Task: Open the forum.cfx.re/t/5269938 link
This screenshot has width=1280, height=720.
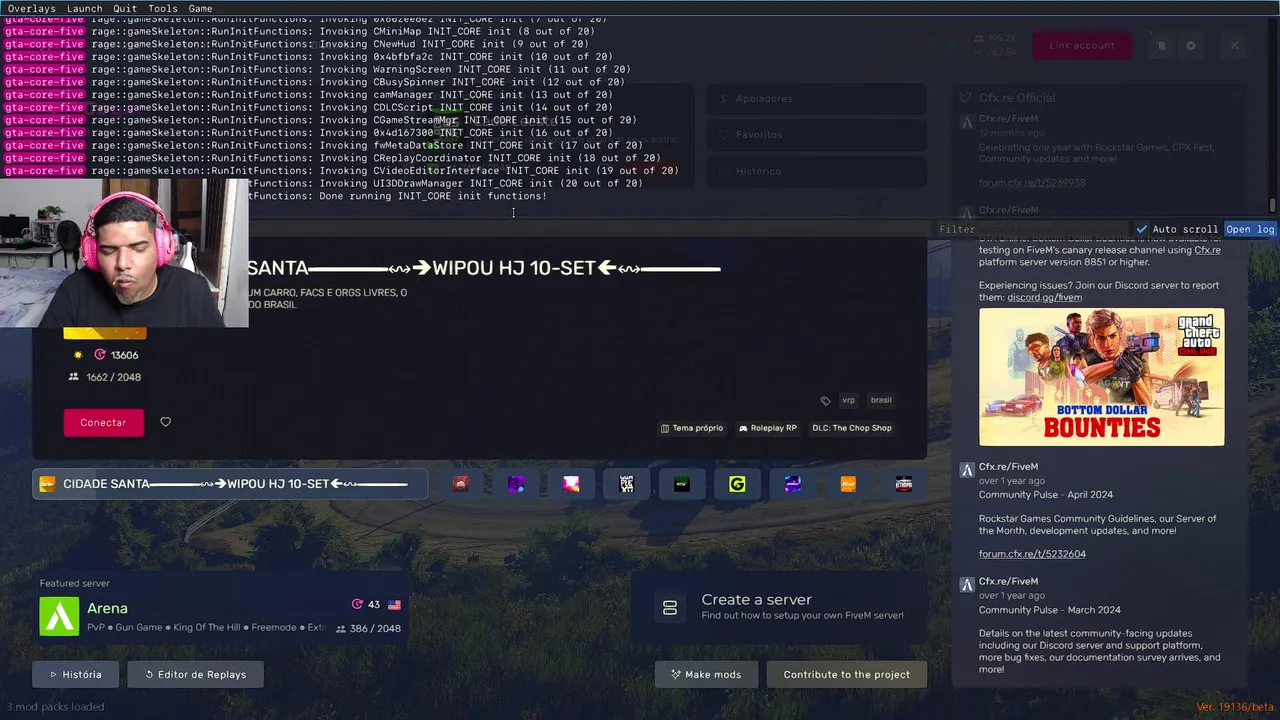Action: (x=1032, y=183)
